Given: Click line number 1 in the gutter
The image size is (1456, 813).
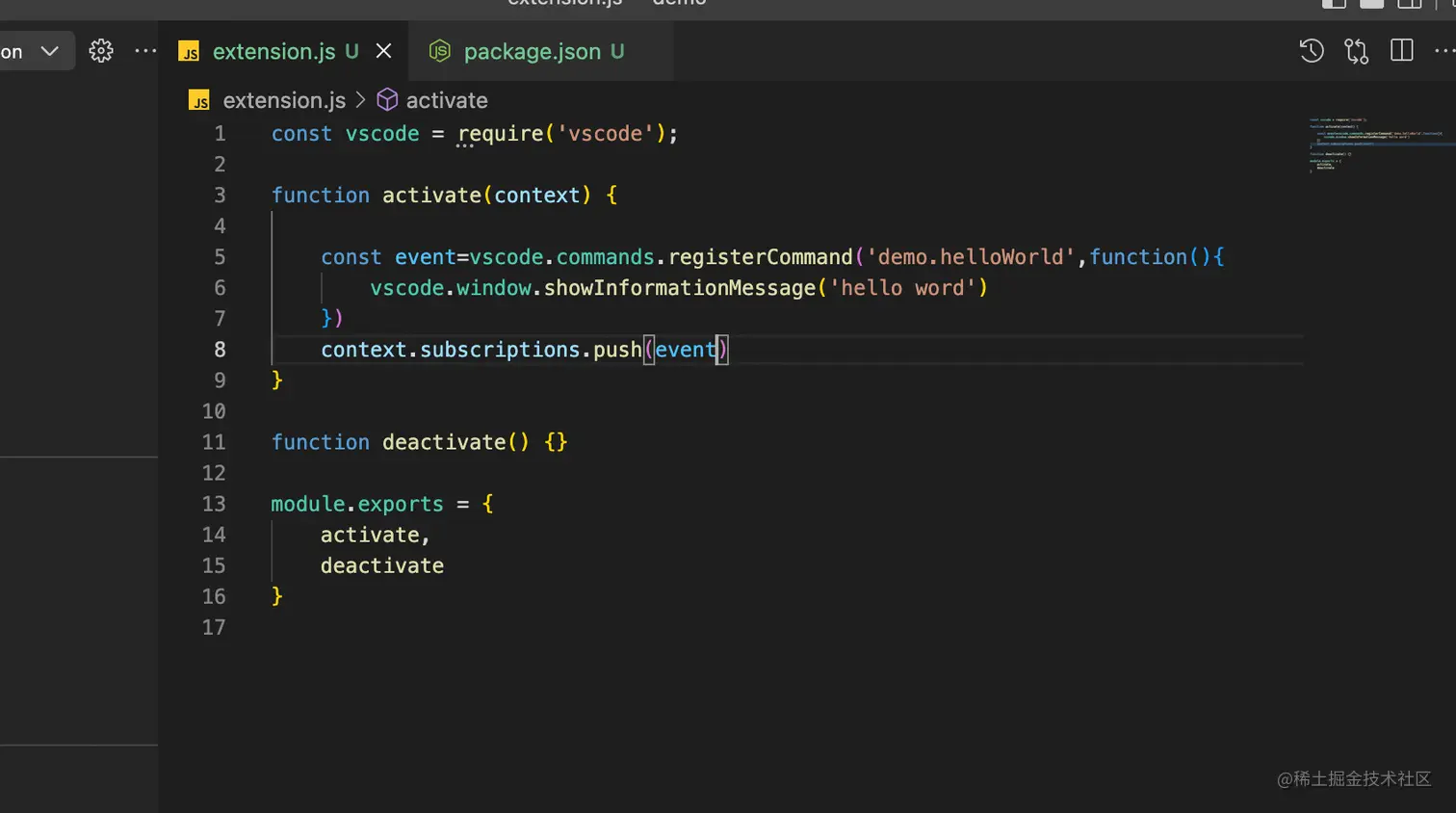Looking at the screenshot, I should 220,134.
